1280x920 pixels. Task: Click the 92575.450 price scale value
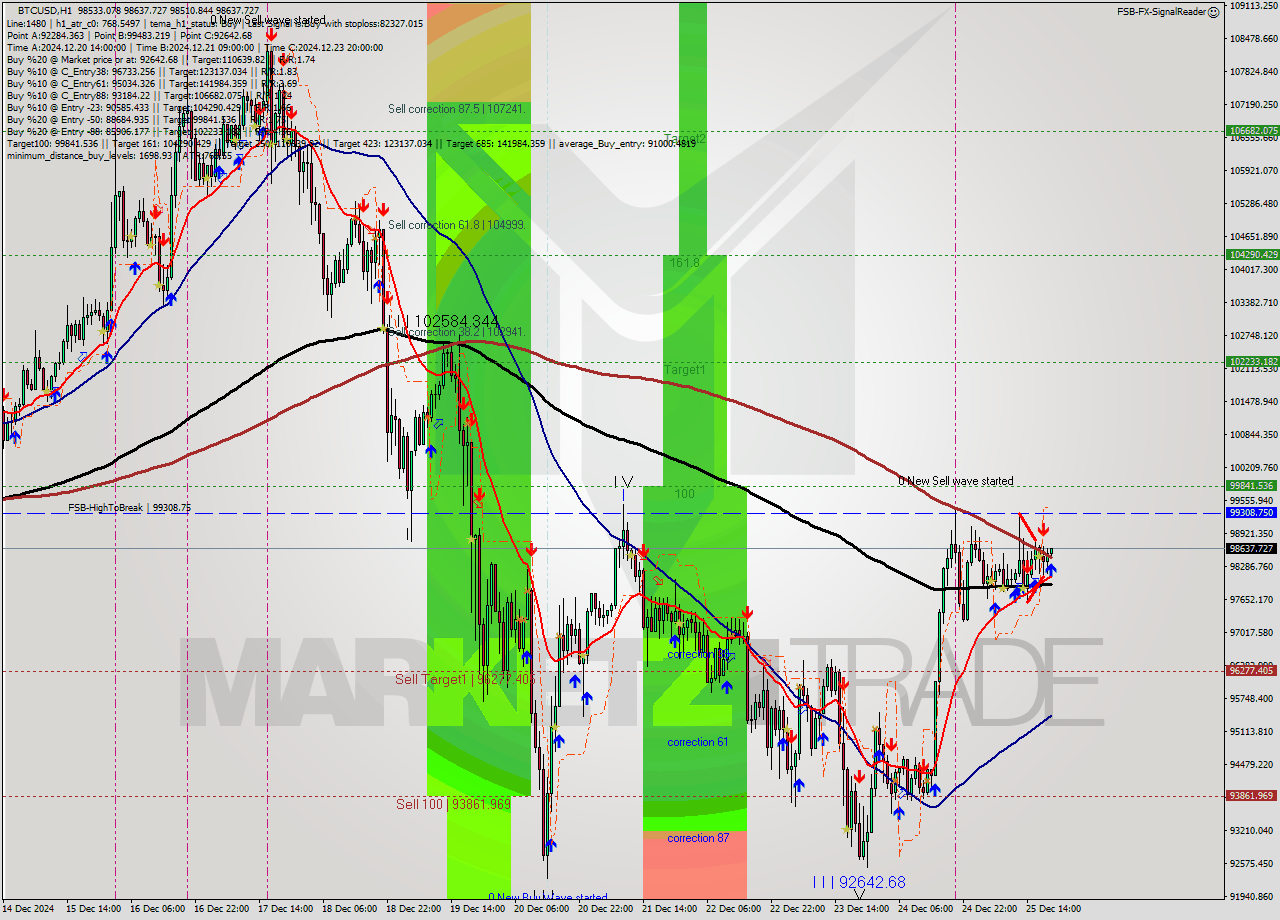1253,863
